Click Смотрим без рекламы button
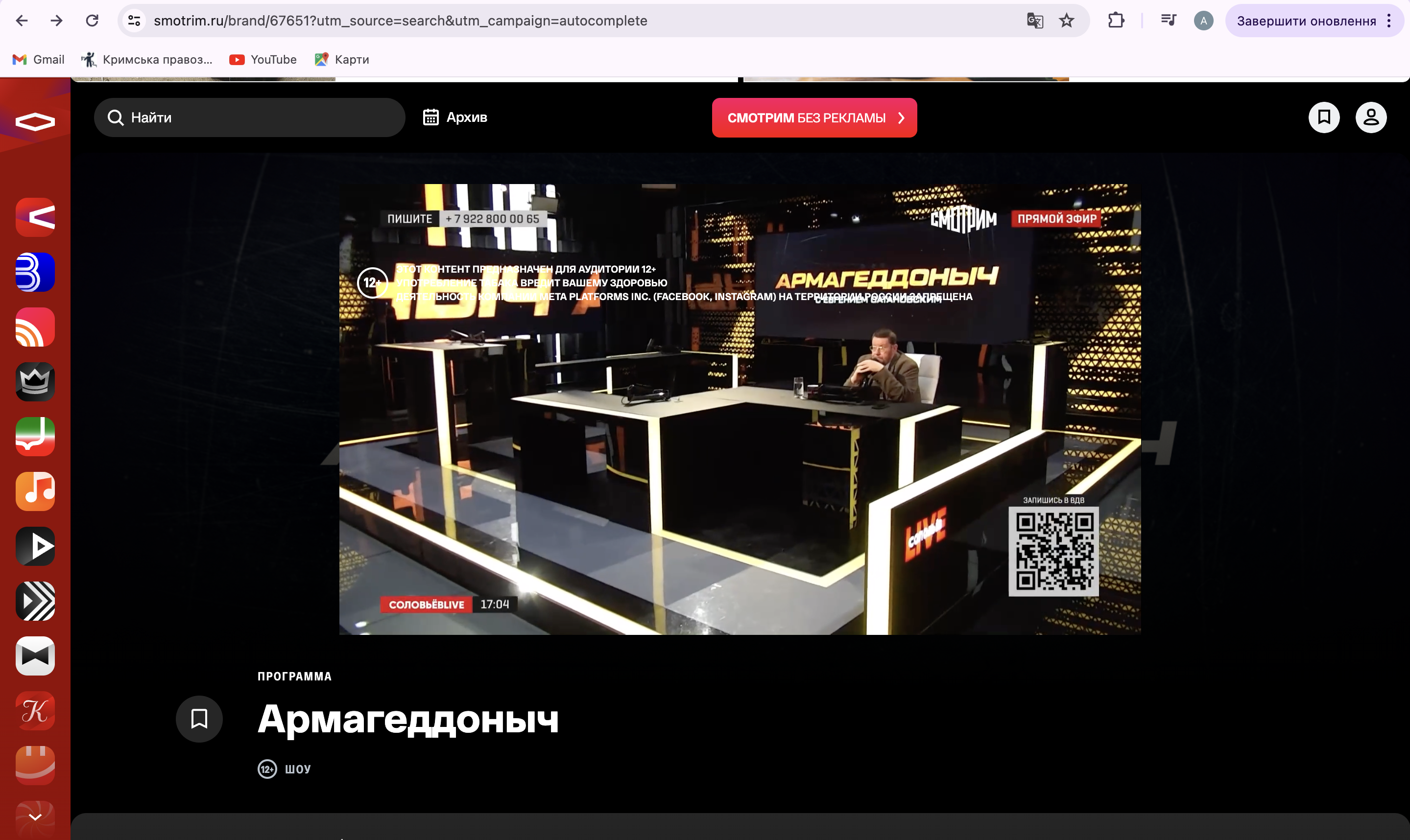 coord(814,118)
